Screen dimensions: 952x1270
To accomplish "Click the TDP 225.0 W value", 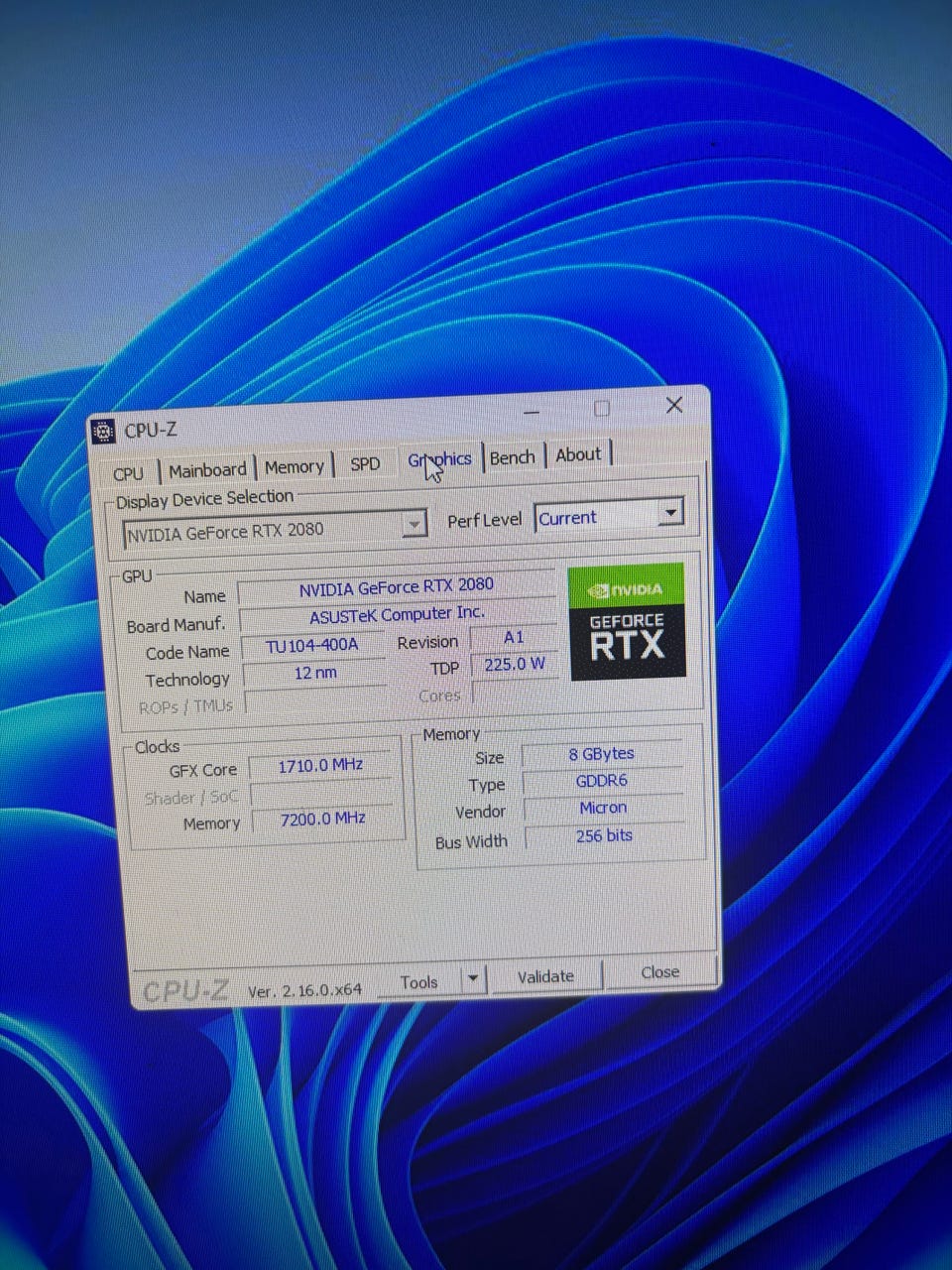I will coord(515,664).
